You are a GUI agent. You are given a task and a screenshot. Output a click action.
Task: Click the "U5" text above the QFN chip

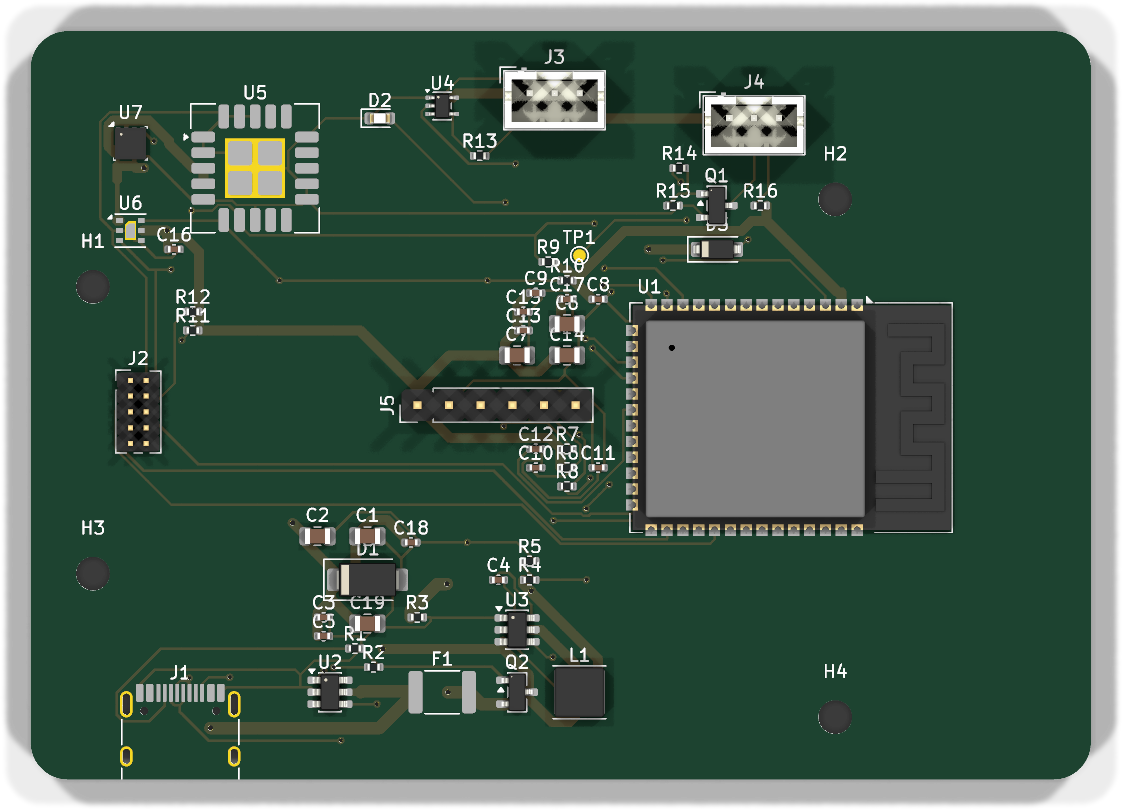tap(255, 92)
